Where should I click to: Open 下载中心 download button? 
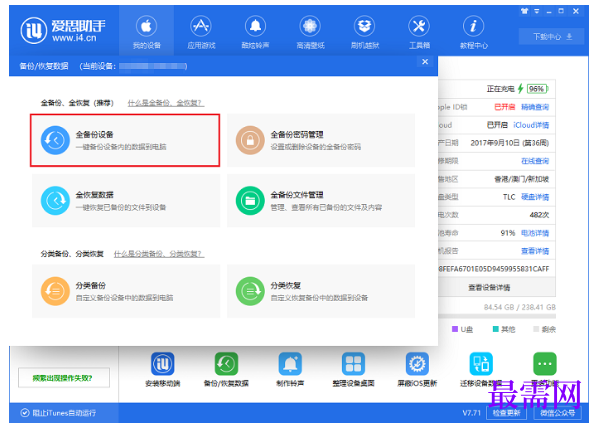coord(551,37)
